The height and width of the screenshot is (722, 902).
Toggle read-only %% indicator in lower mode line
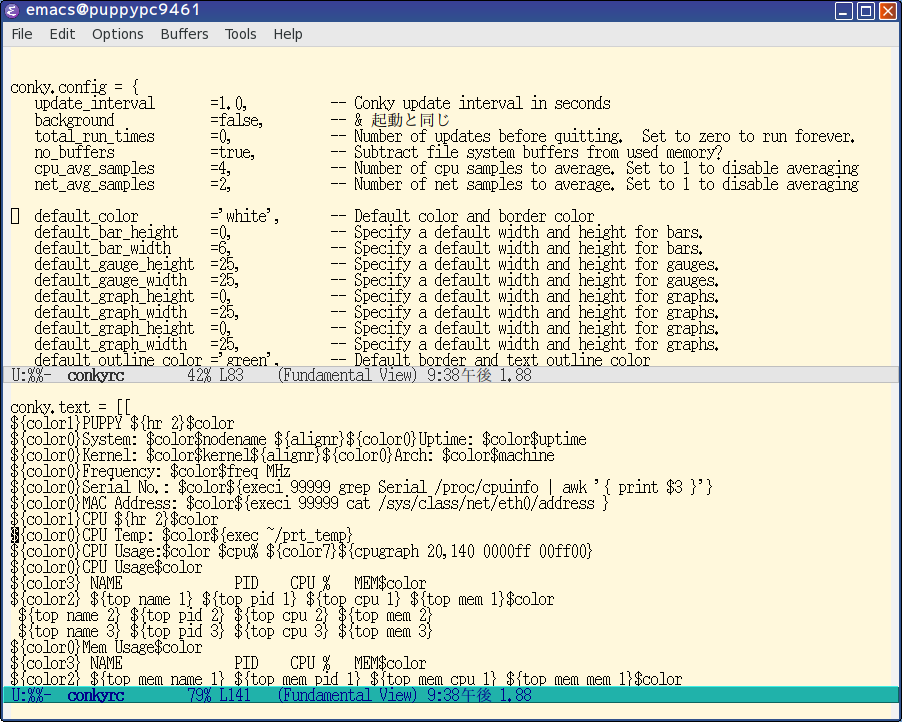coord(36,696)
